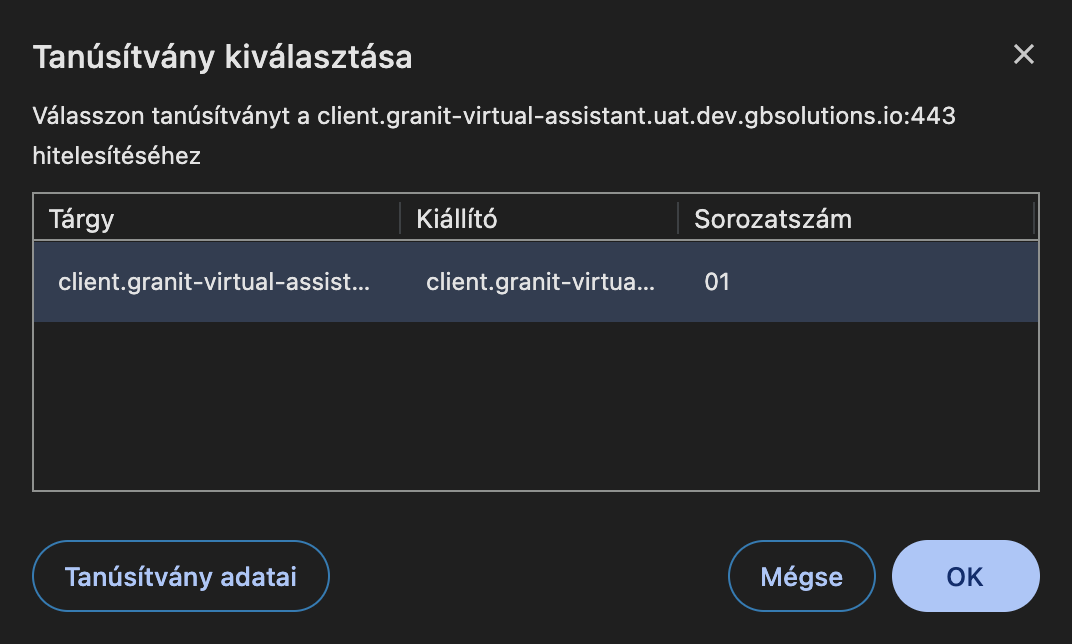This screenshot has width=1072, height=644.
Task: Click the truncated issuer text client.granit-virtua...
Action: click(539, 281)
